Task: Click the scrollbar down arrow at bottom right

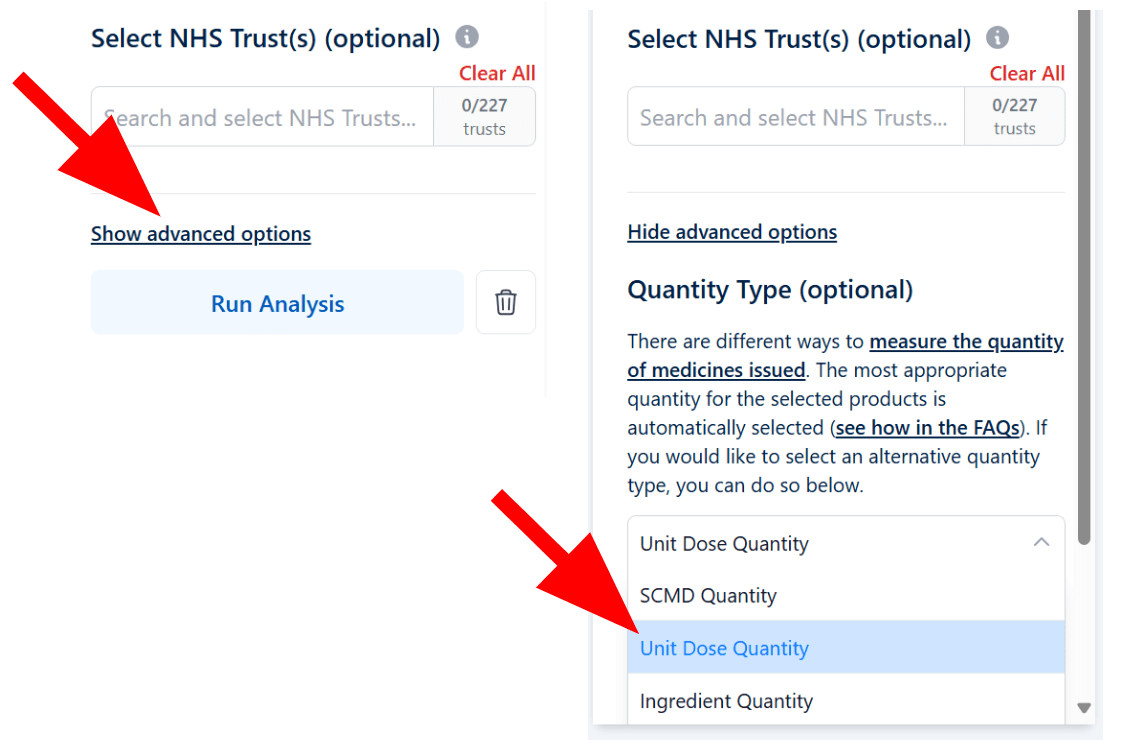Action: pos(1084,707)
